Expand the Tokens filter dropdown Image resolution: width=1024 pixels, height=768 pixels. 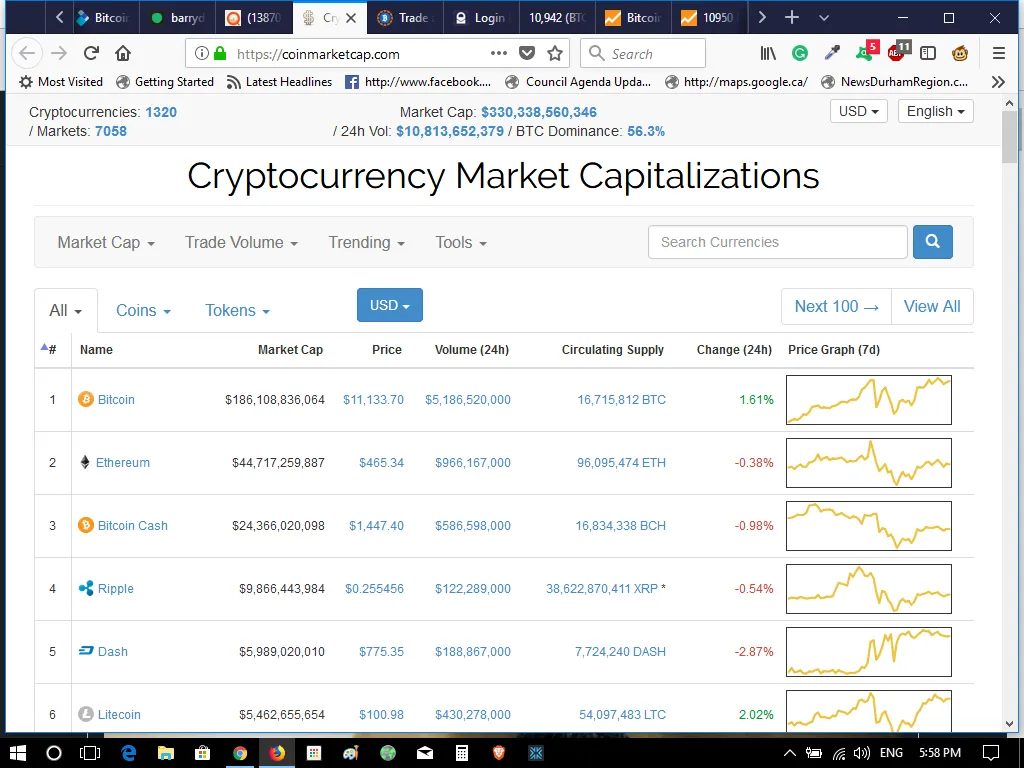(x=237, y=310)
